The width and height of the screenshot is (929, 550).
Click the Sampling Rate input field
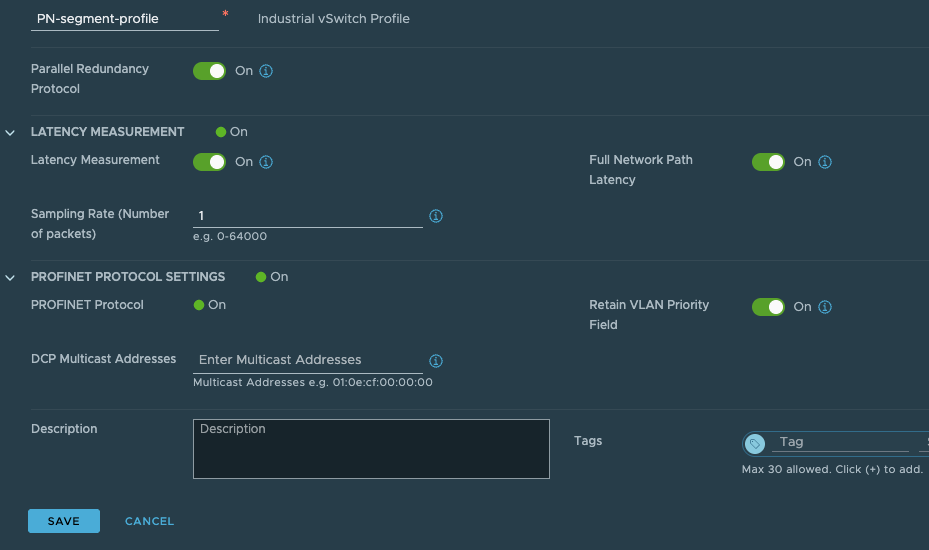pyautogui.click(x=307, y=216)
